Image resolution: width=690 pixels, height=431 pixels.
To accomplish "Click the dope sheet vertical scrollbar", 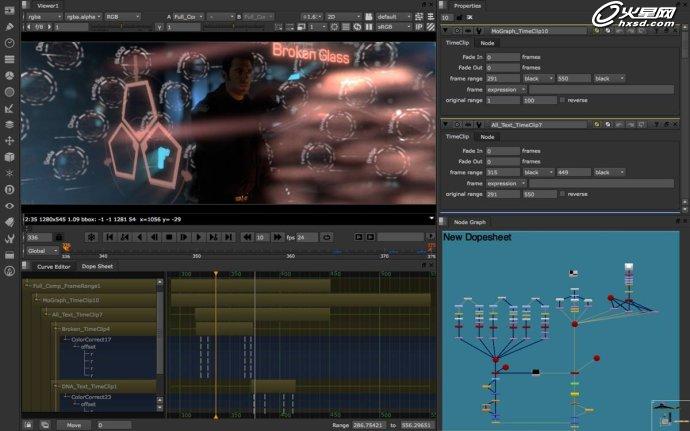I will click(x=160, y=335).
